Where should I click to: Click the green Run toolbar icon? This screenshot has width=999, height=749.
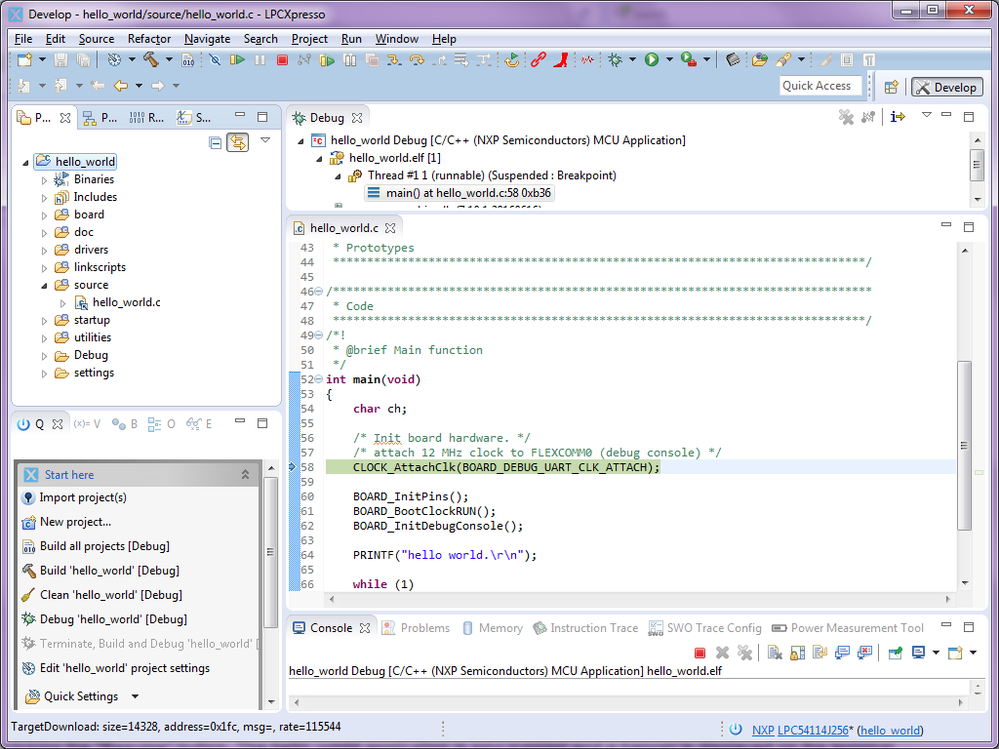coord(651,60)
